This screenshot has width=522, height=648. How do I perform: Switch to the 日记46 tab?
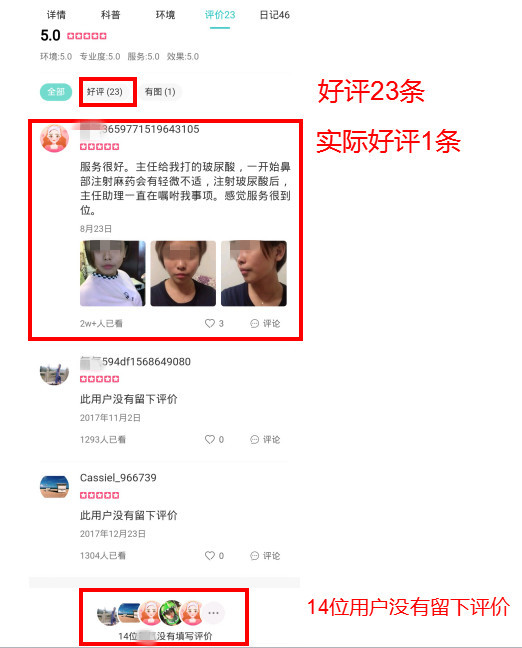(274, 15)
